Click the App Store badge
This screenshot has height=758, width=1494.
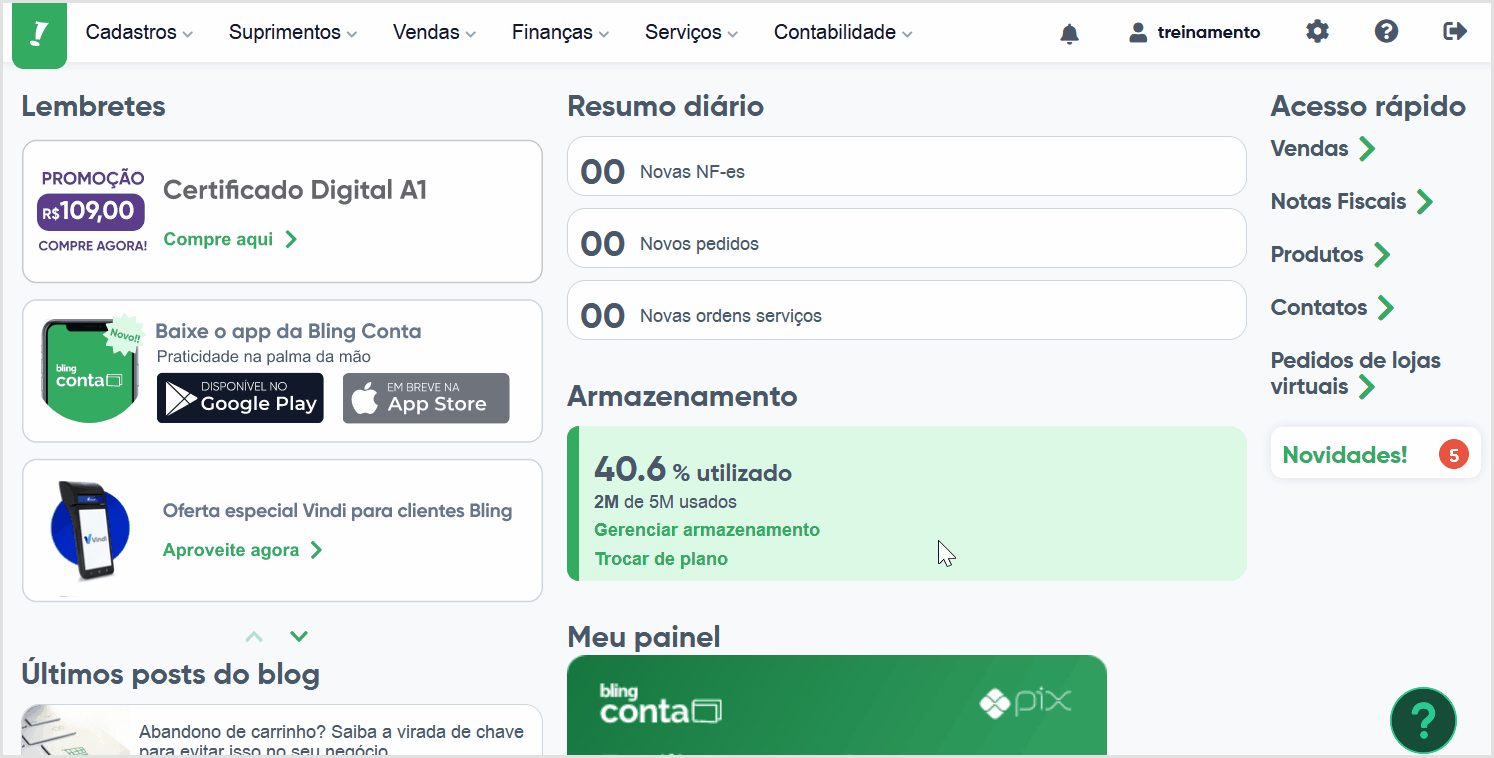coord(426,398)
